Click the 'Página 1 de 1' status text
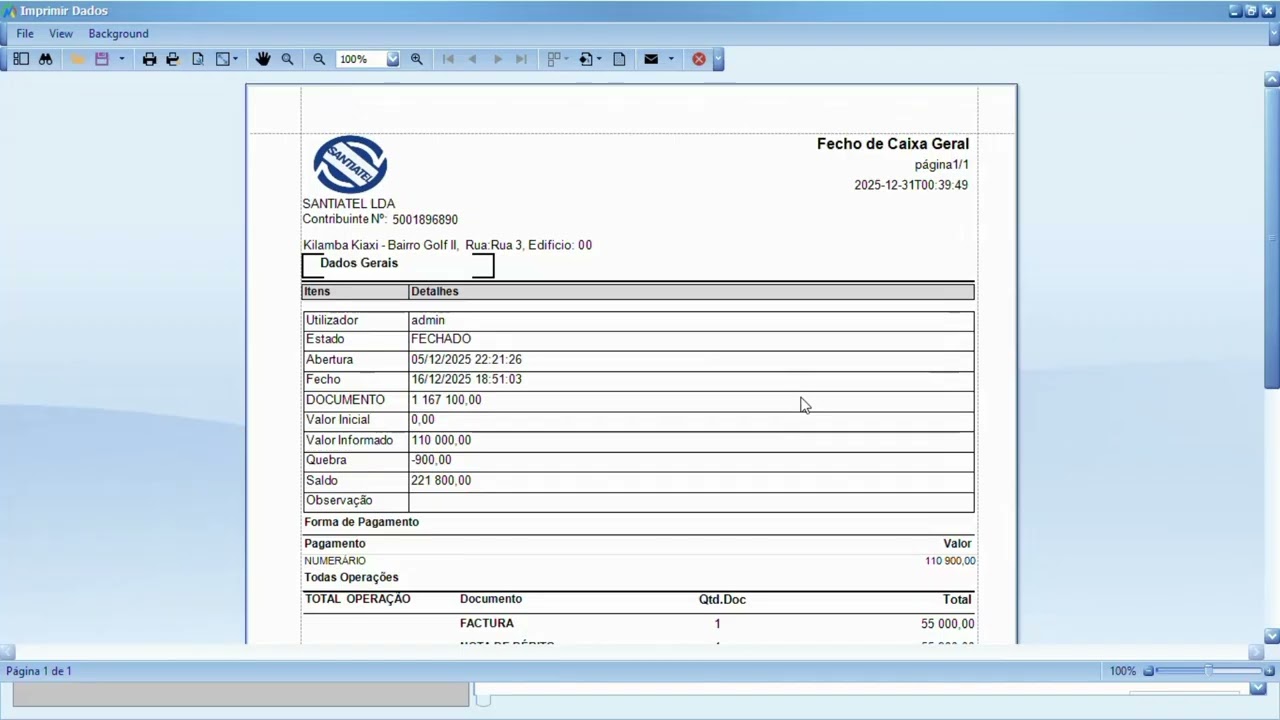The width and height of the screenshot is (1280, 720). pos(39,671)
